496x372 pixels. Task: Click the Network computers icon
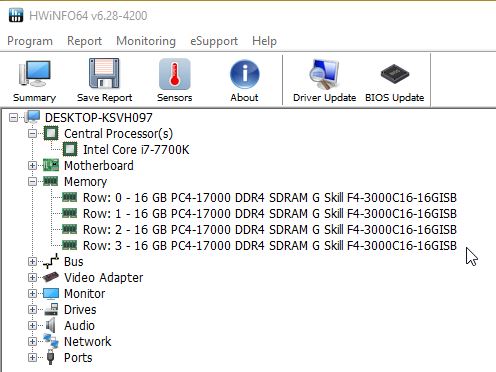tap(51, 341)
